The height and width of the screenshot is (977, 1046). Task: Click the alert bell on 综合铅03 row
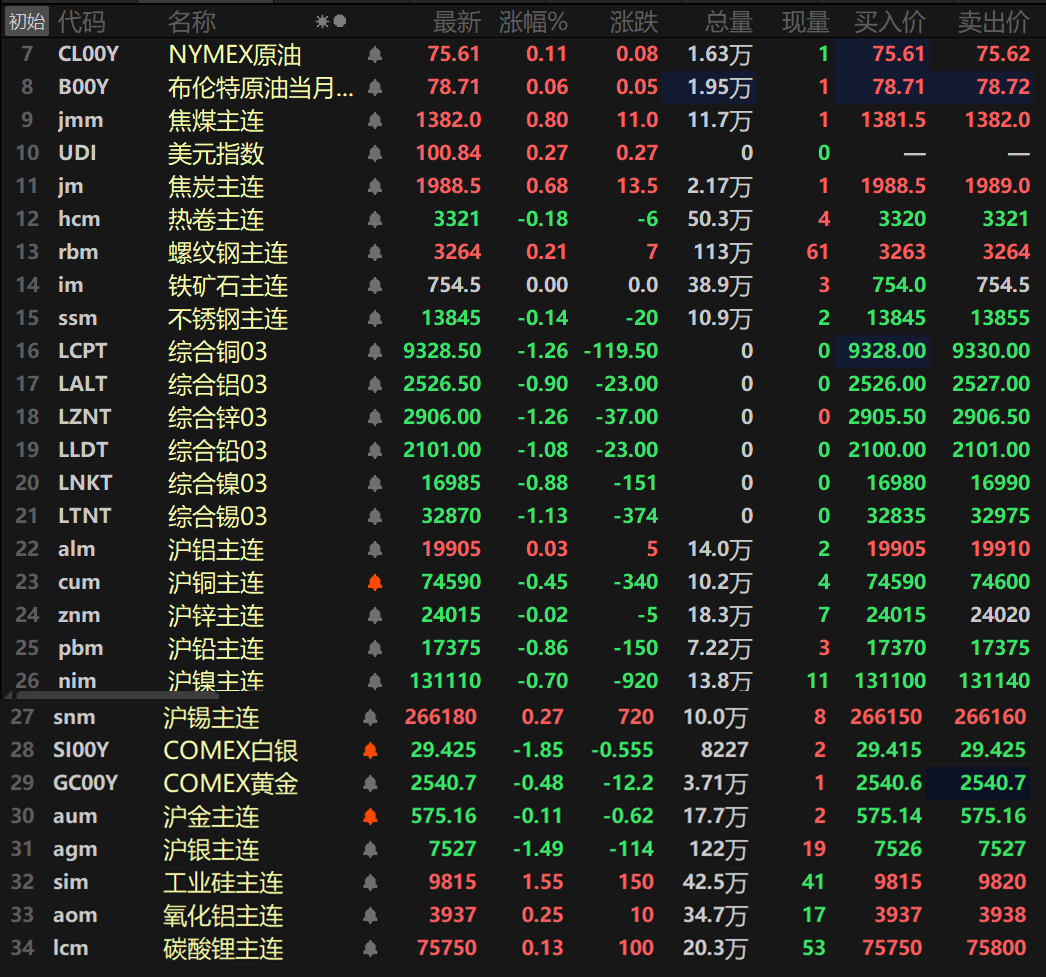[375, 450]
